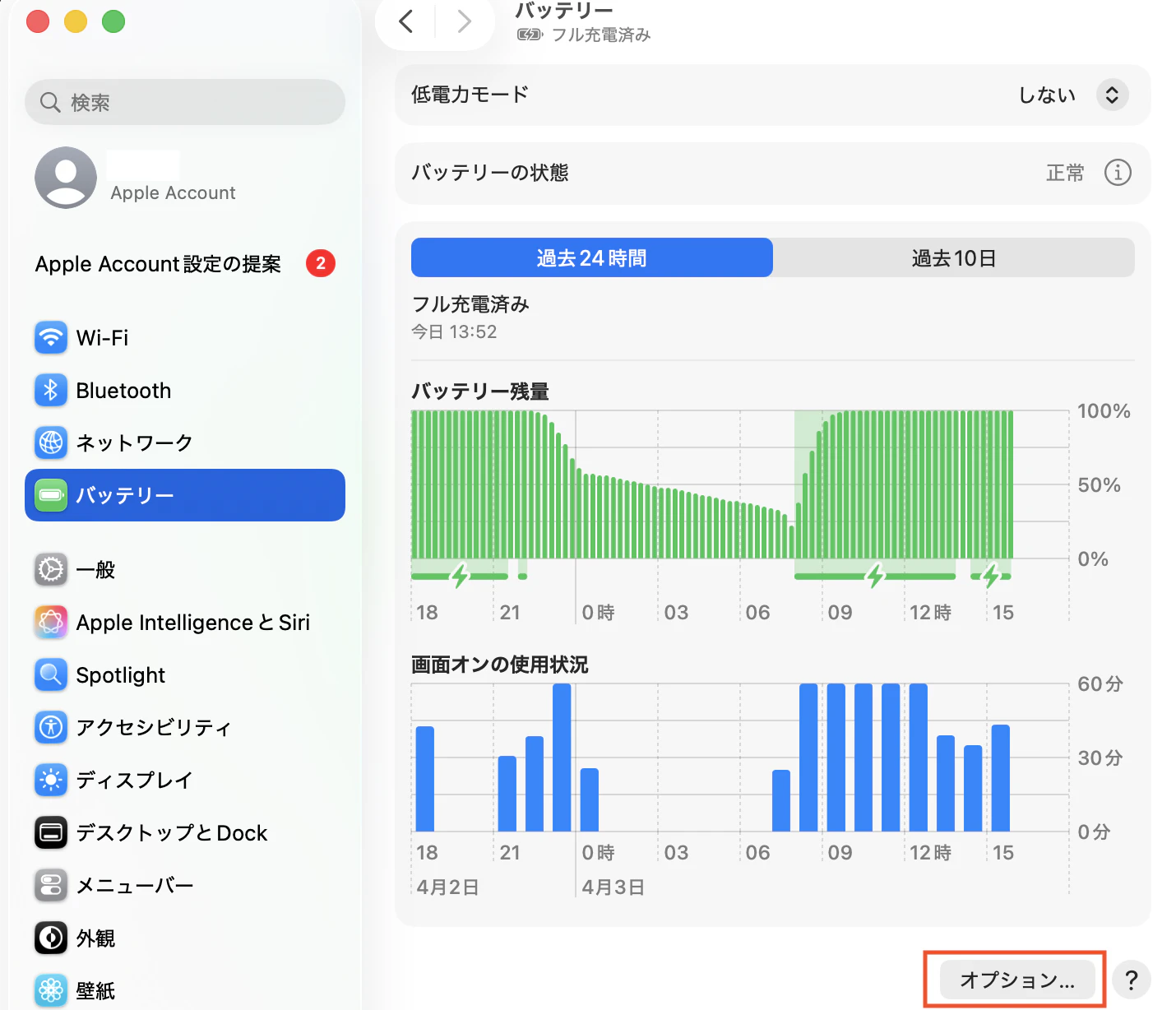The image size is (1176, 1010).
Task: Open デスクトップと Dock settings
Action: [185, 833]
